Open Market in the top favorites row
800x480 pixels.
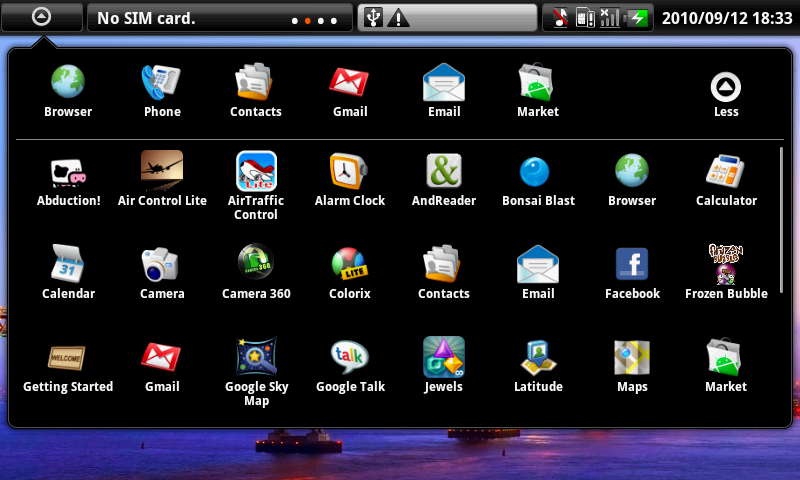pos(538,91)
